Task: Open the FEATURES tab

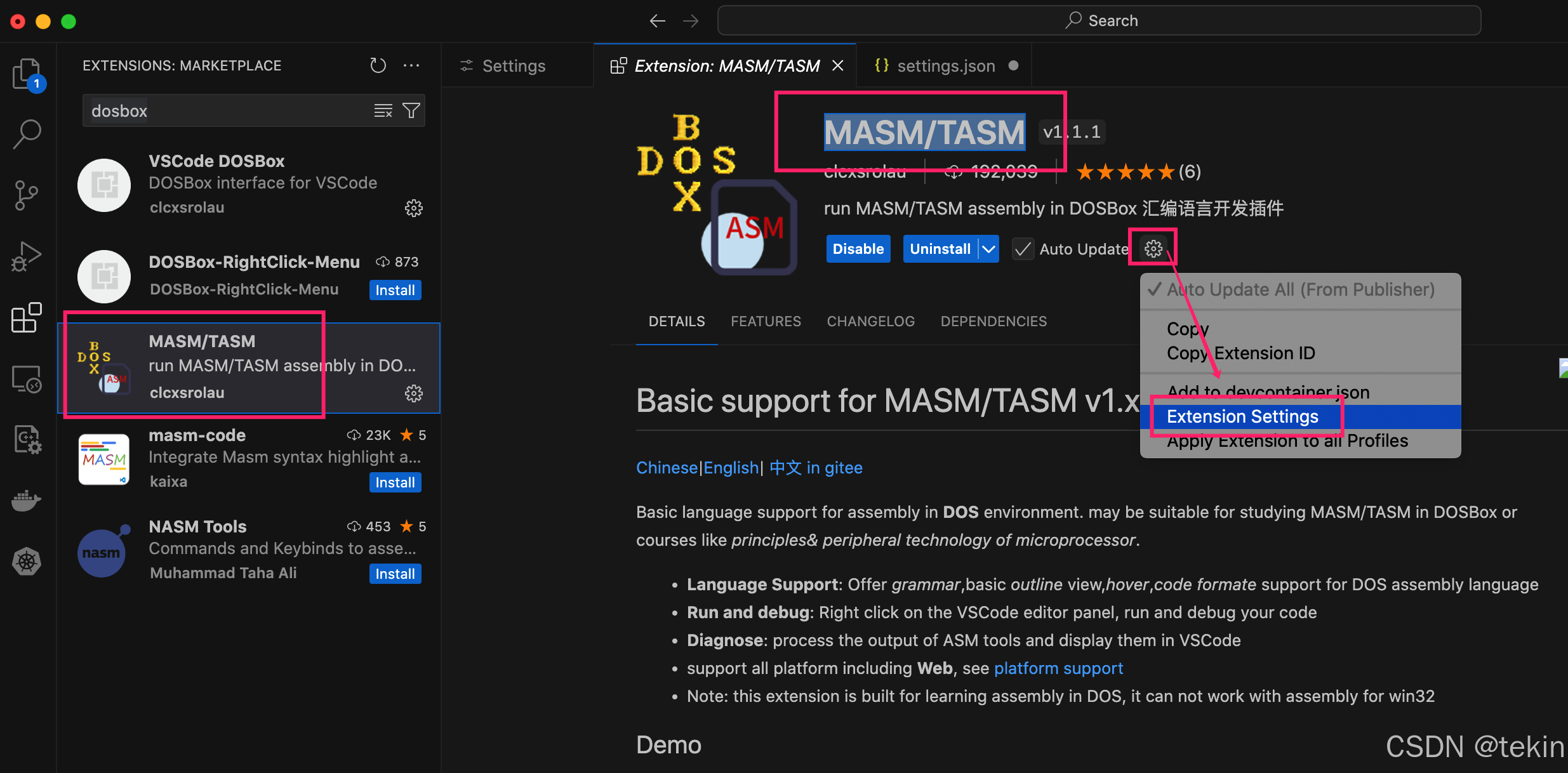Action: 766,321
